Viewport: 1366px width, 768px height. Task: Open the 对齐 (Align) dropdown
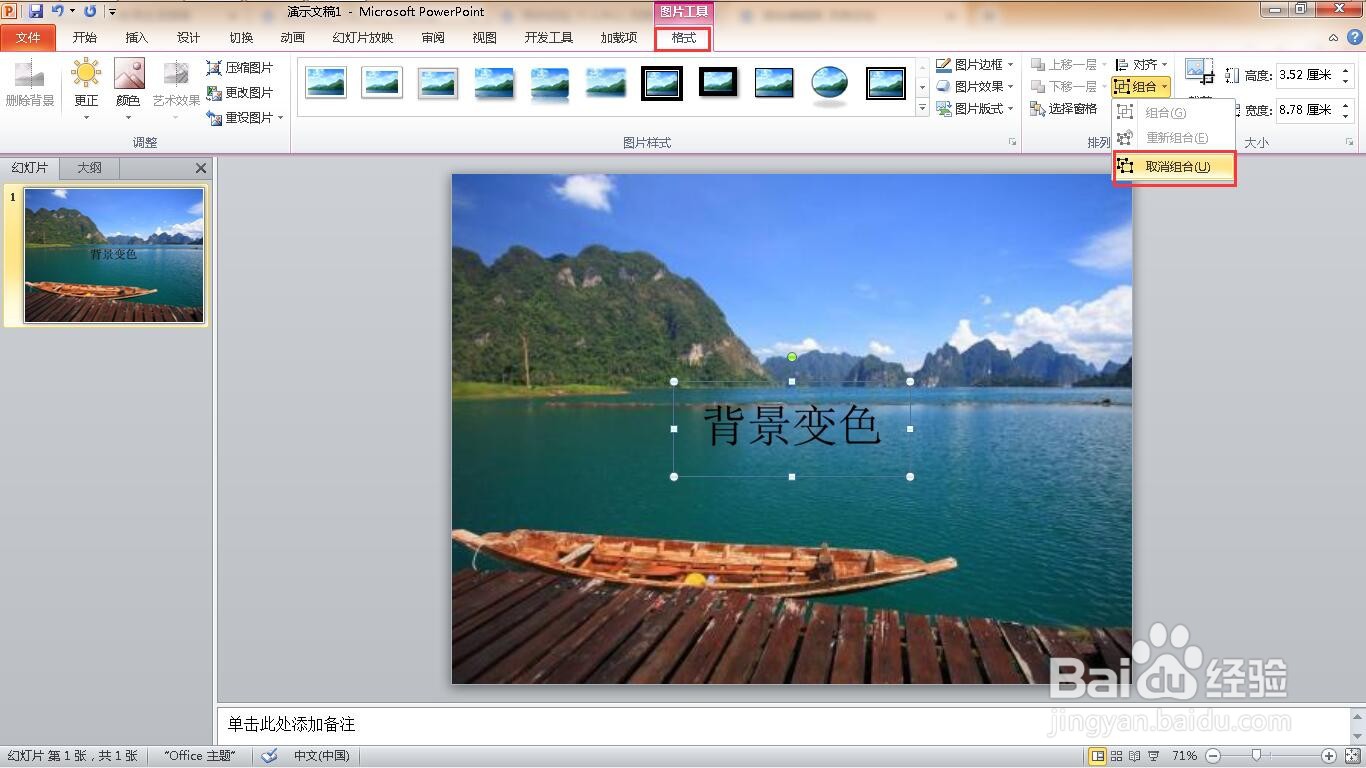point(1141,64)
